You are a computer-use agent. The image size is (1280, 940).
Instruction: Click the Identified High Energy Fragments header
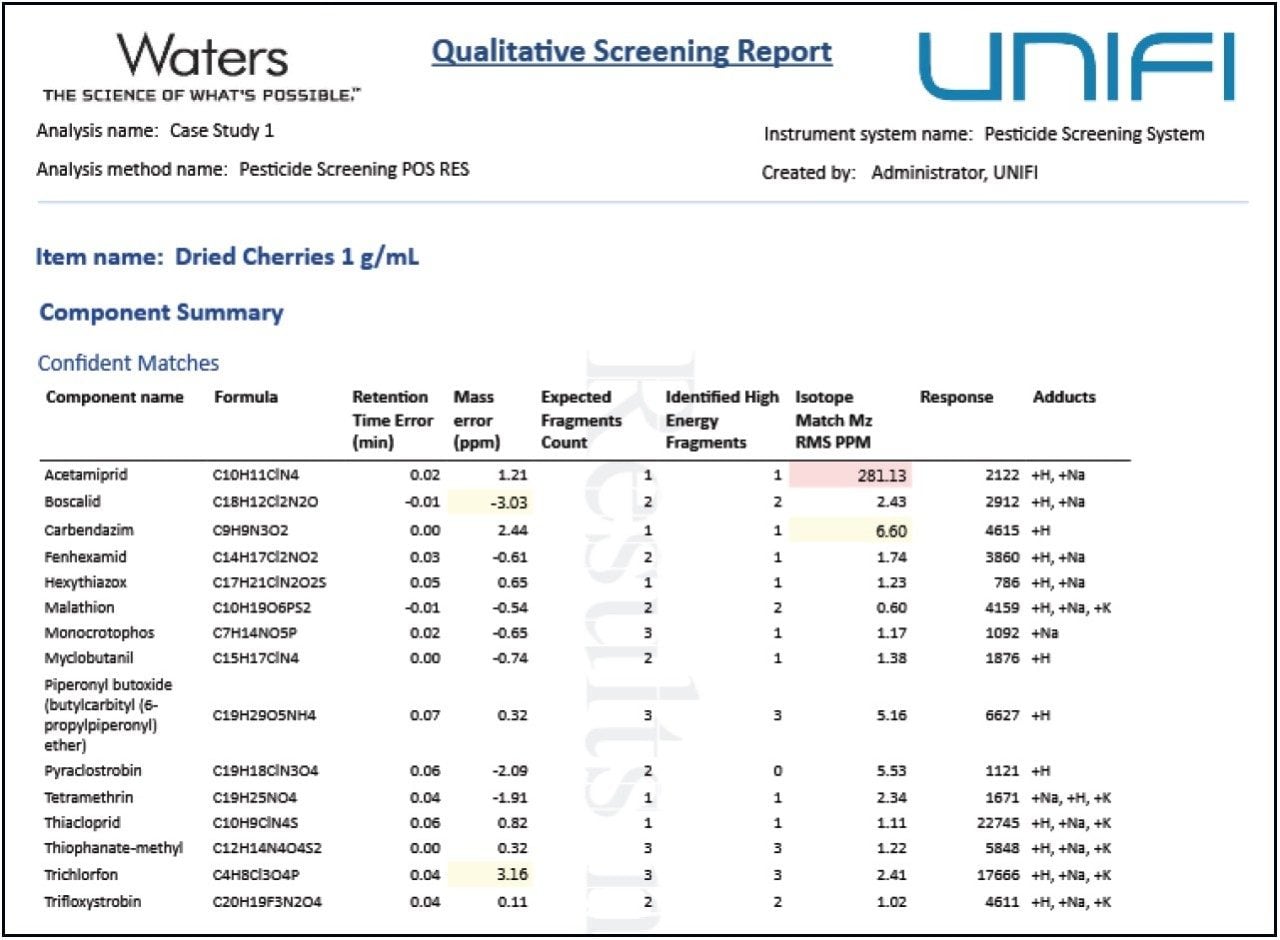[x=722, y=420]
